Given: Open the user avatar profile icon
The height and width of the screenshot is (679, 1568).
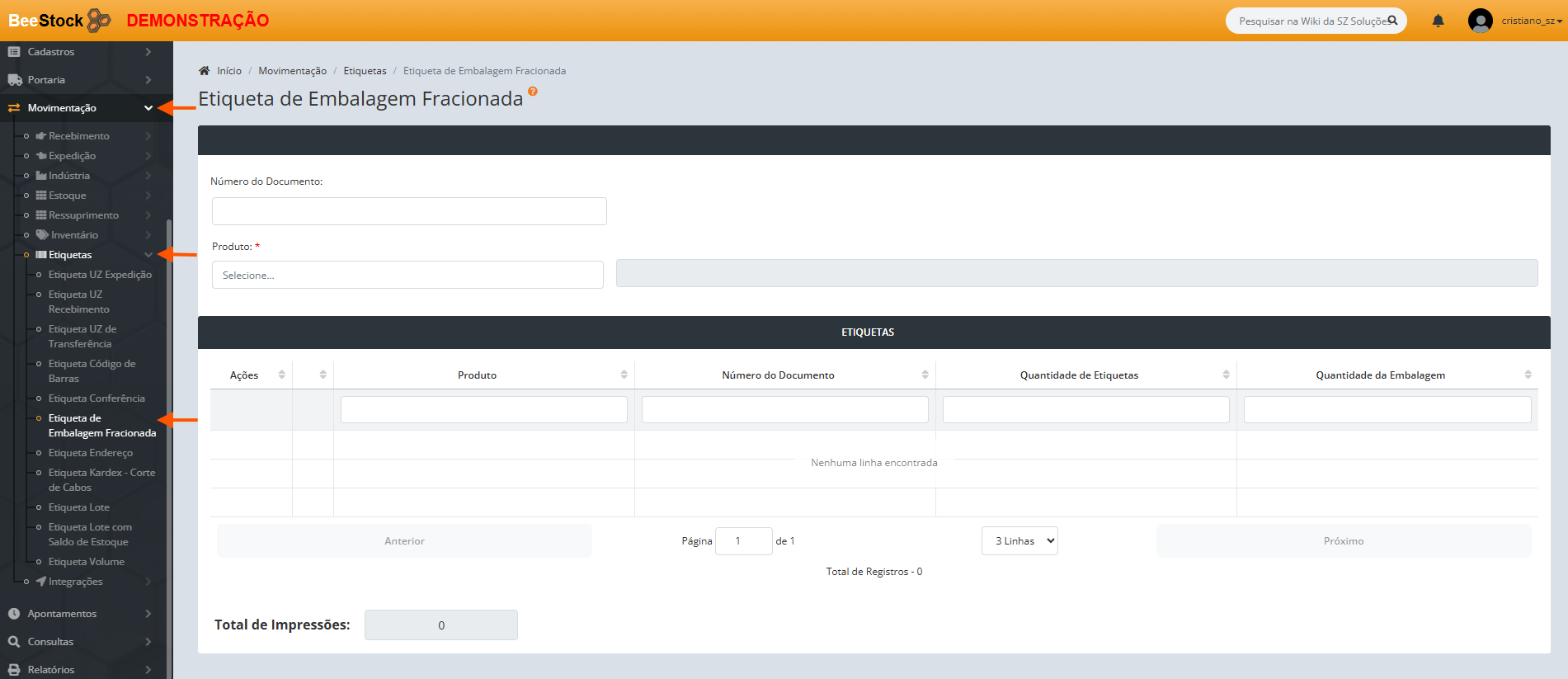Looking at the screenshot, I should tap(1480, 21).
